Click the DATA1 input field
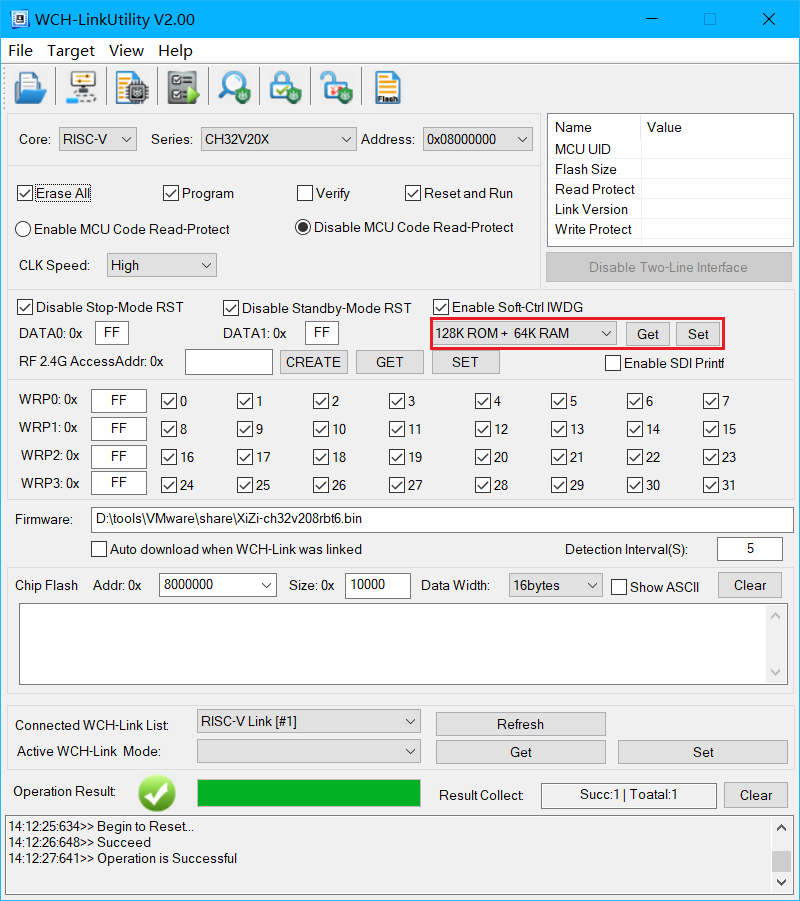 [322, 333]
